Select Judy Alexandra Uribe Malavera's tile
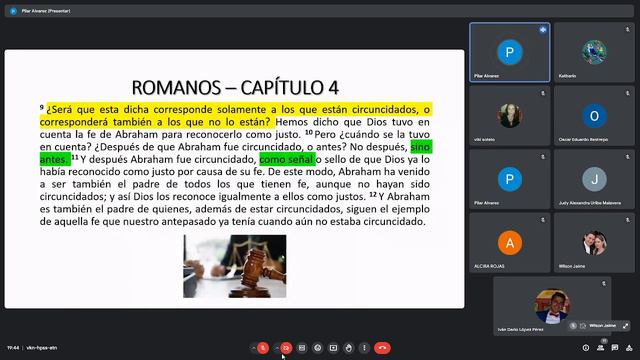Image resolution: width=640 pixels, height=360 pixels. [x=594, y=179]
